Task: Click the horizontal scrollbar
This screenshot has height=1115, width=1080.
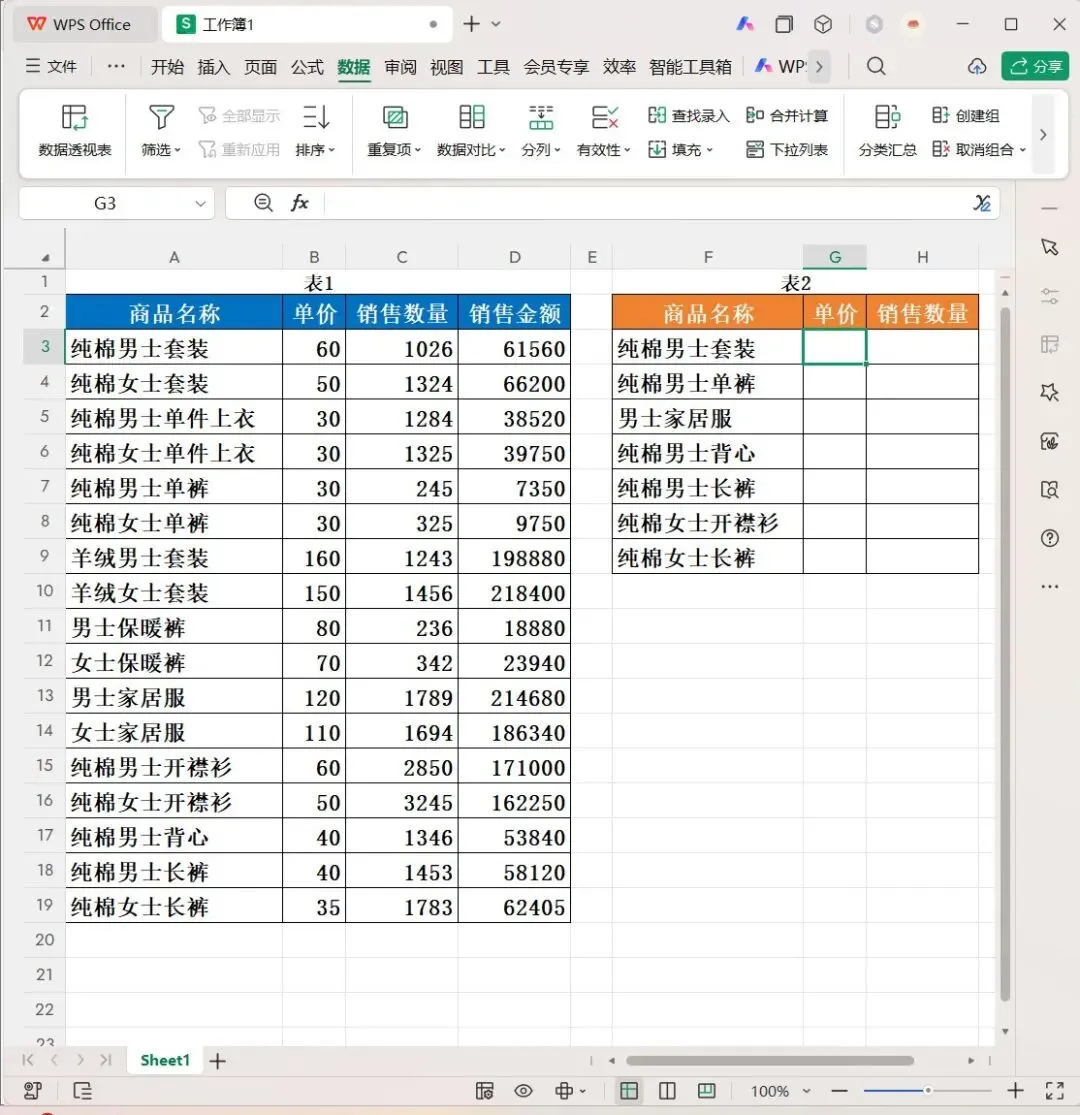Action: click(x=770, y=1060)
